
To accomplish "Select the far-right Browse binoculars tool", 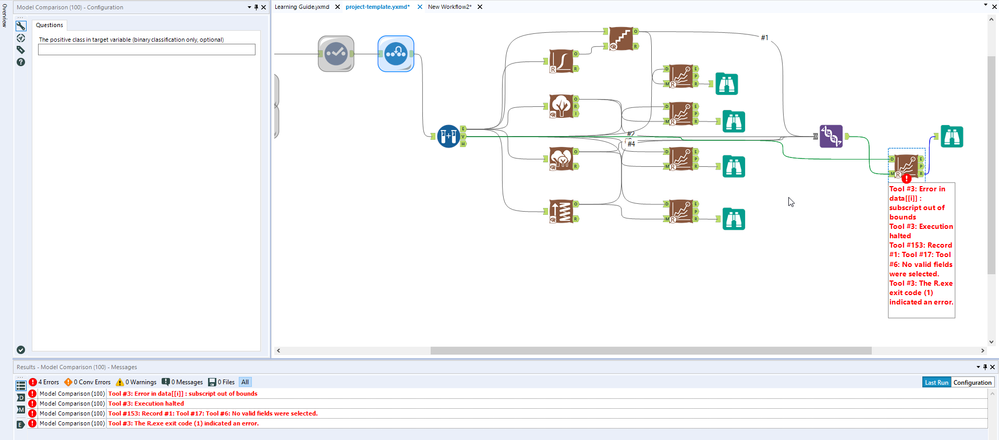I will point(952,136).
